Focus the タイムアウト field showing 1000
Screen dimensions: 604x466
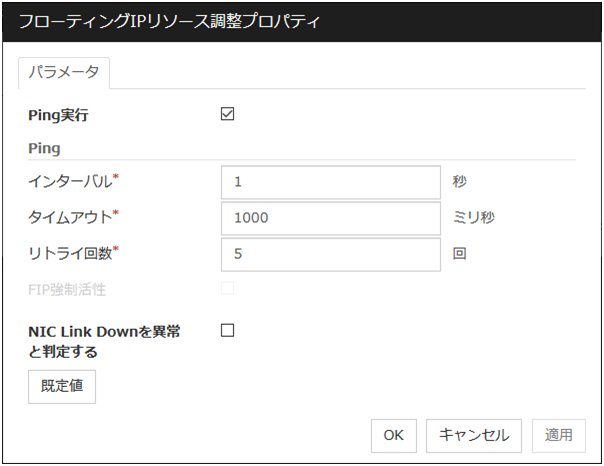[x=330, y=218]
